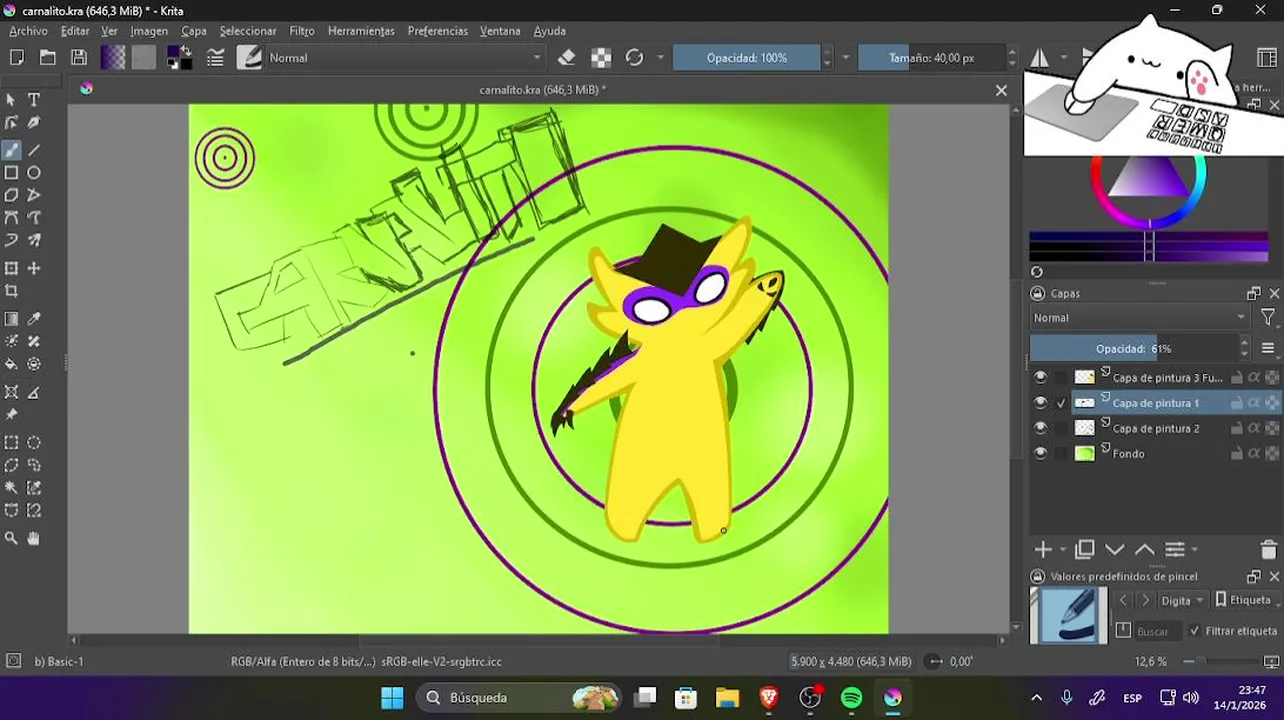Open the brush preset chooser icon
Image resolution: width=1284 pixels, height=720 pixels.
tap(249, 58)
